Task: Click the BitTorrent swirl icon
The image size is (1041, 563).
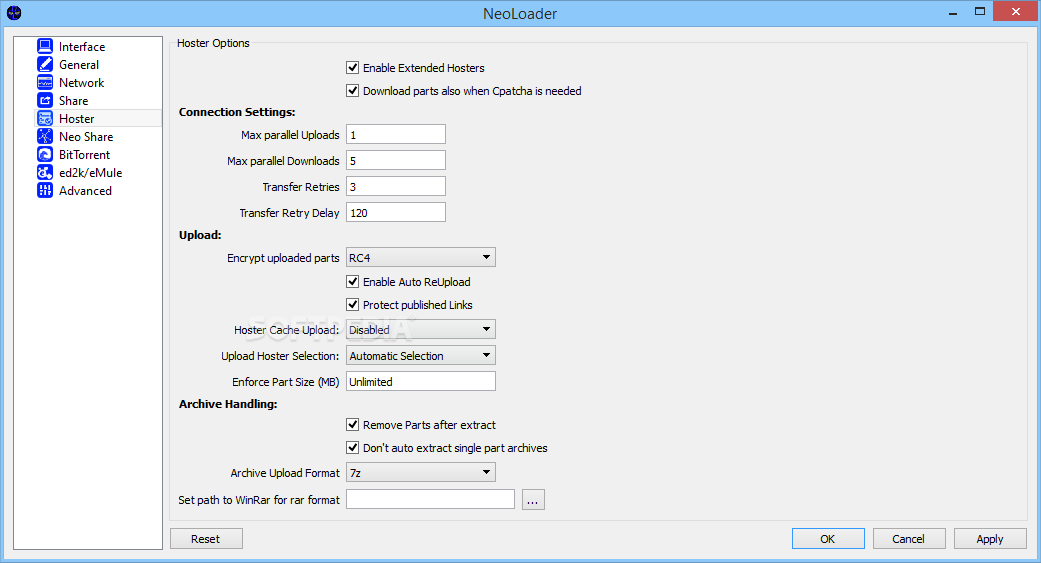Action: (x=44, y=154)
